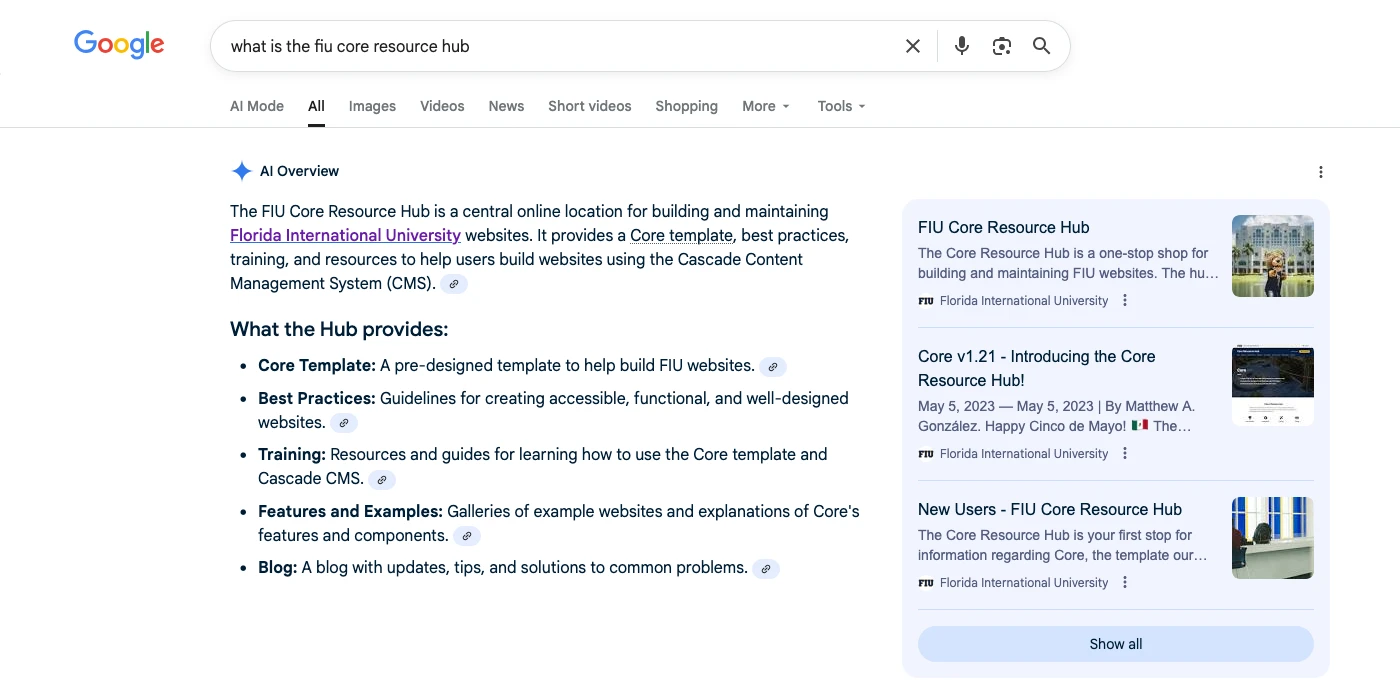Click source link icon after Blog bullet
The image size is (1400, 700).
[765, 569]
